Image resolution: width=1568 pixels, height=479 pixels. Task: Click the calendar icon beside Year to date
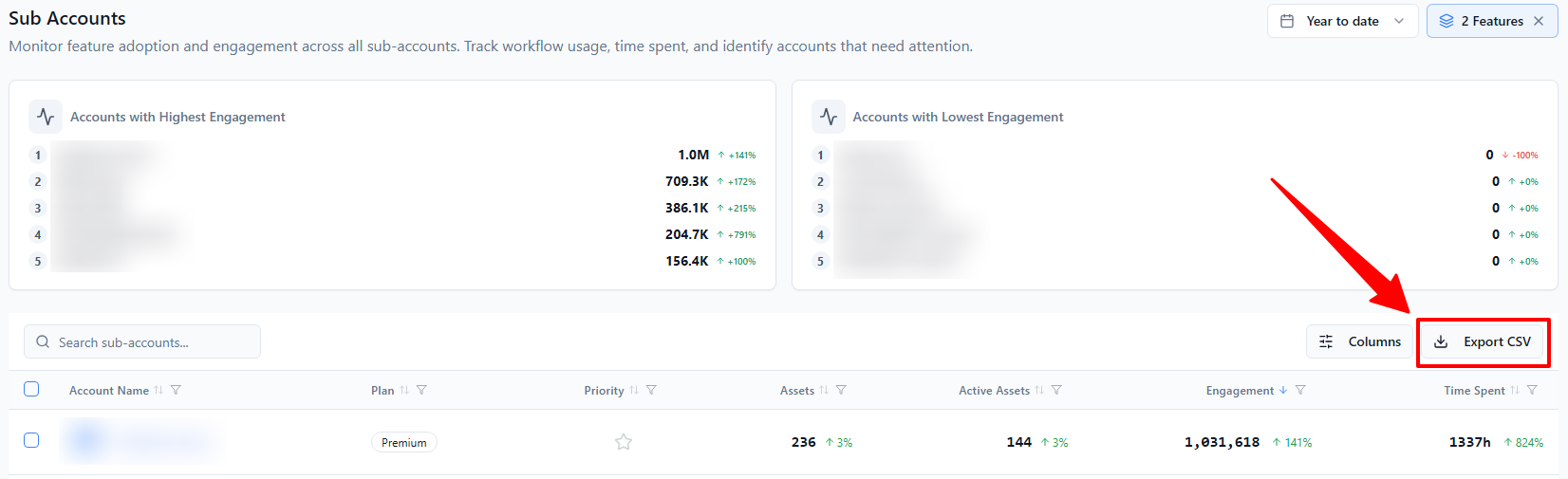[1287, 21]
